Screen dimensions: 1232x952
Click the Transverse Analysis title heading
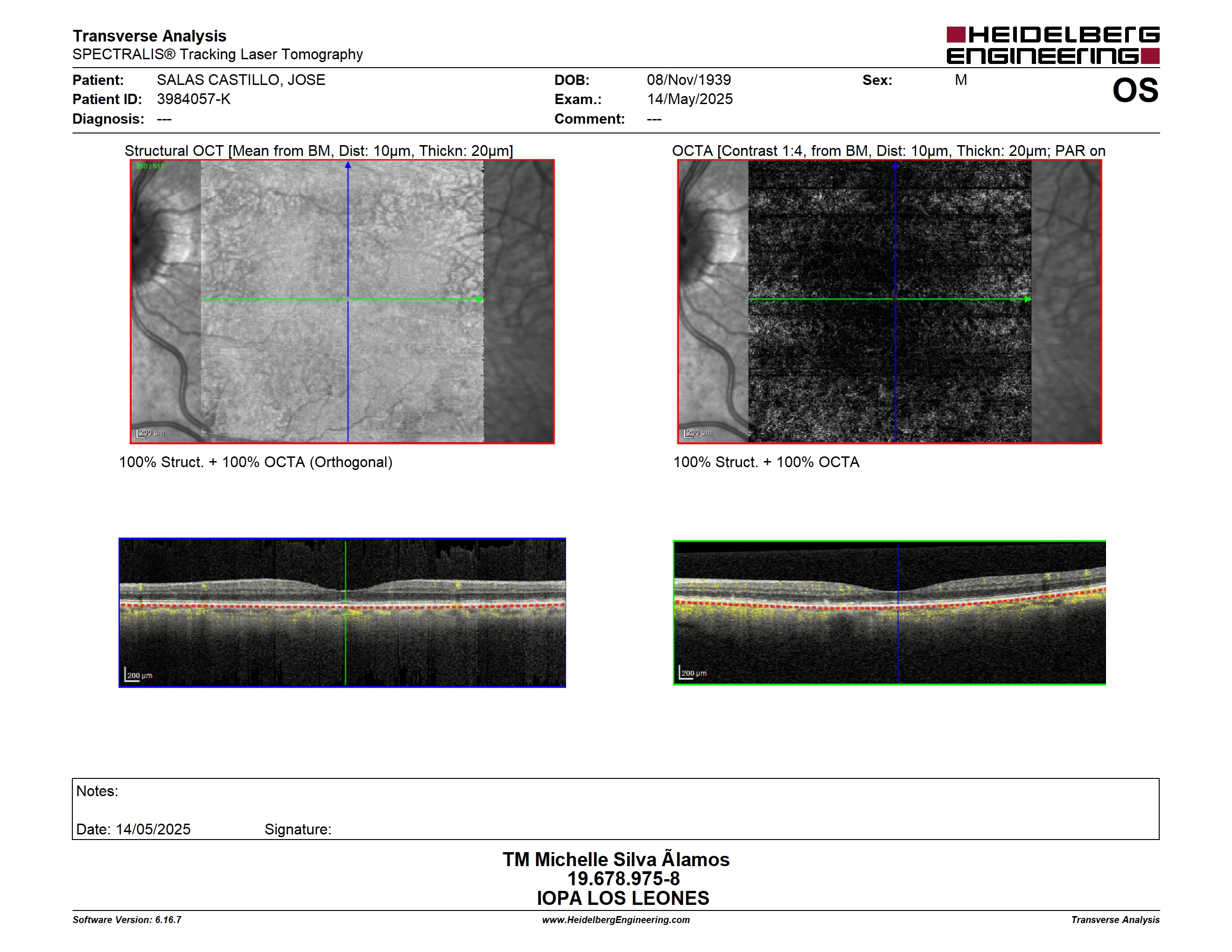pos(149,35)
